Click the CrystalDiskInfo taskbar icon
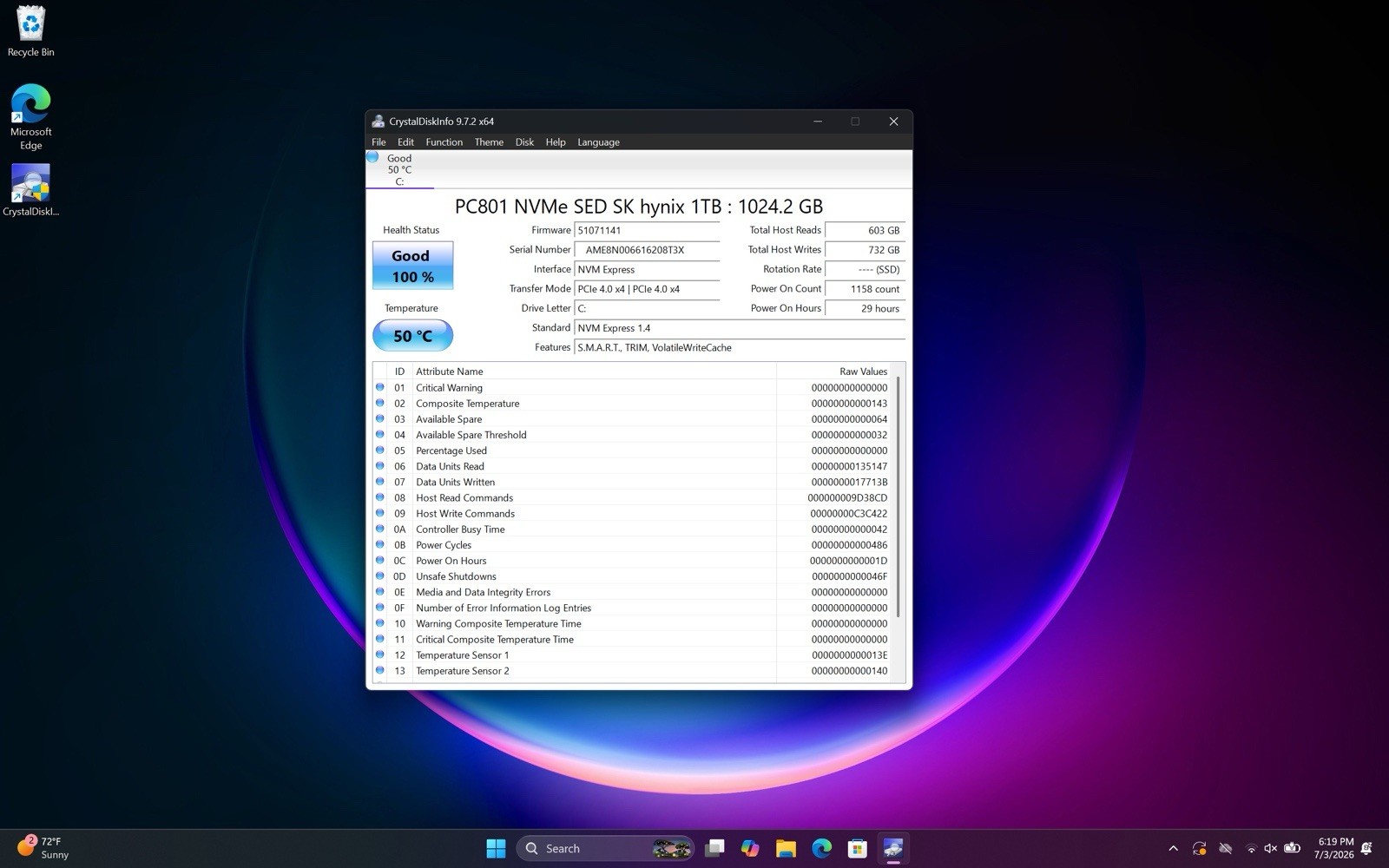The image size is (1389, 868). (x=893, y=848)
